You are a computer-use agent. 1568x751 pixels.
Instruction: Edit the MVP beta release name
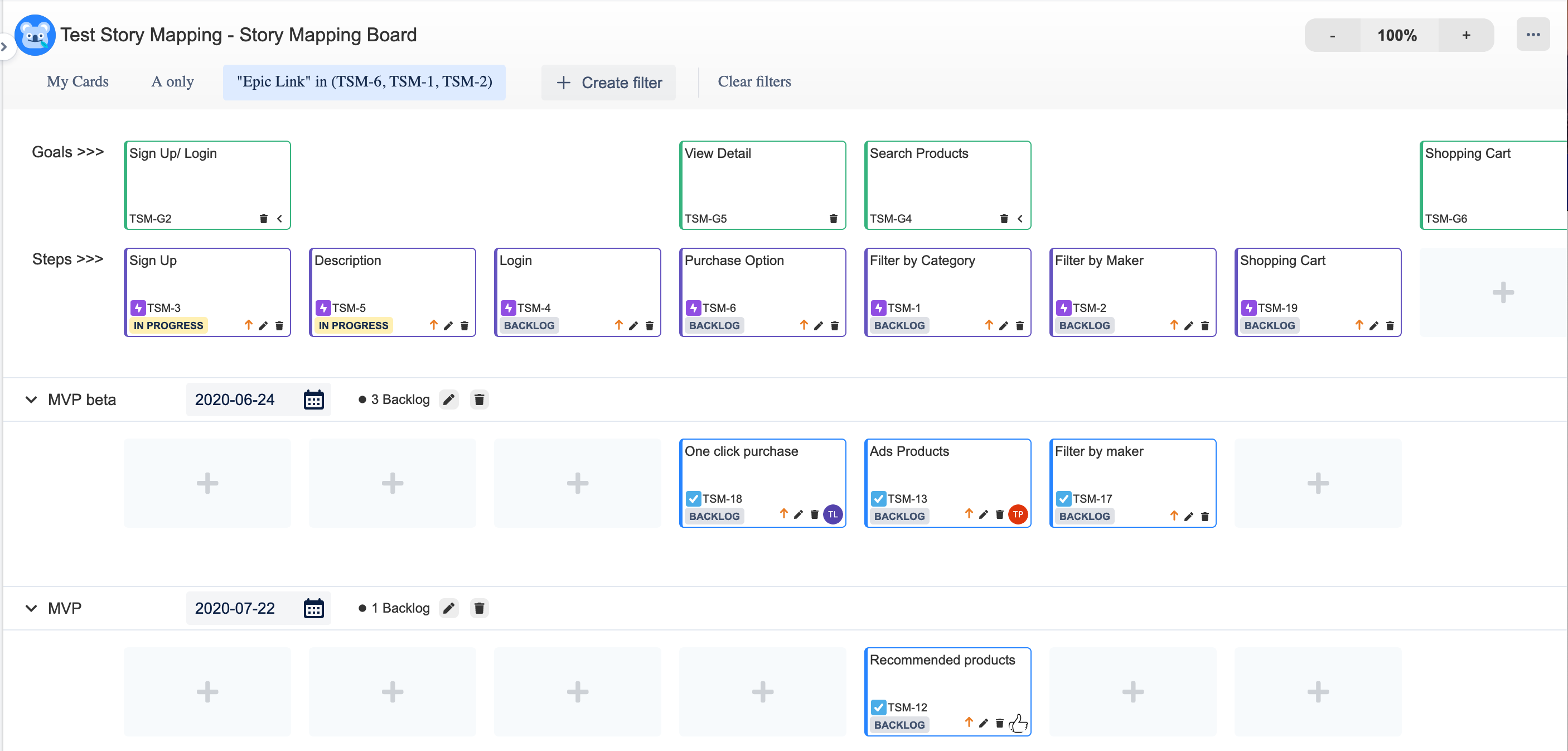[449, 399]
